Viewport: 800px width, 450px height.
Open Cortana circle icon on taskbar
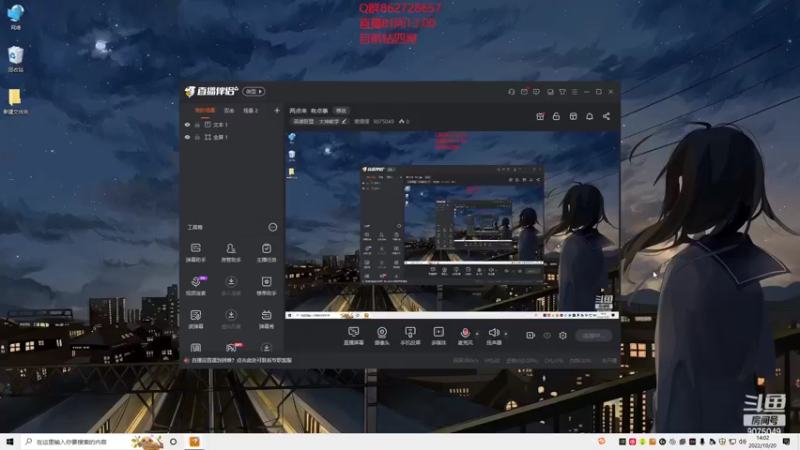tap(173, 441)
